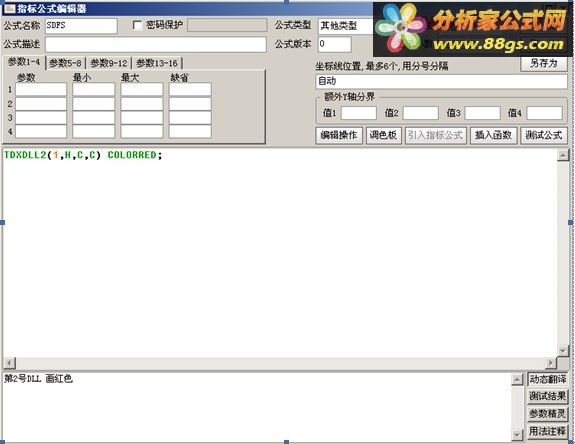Viewport: 575px width, 444px height.
Task: Click the output pane scroll-down arrow
Action: (x=517, y=434)
